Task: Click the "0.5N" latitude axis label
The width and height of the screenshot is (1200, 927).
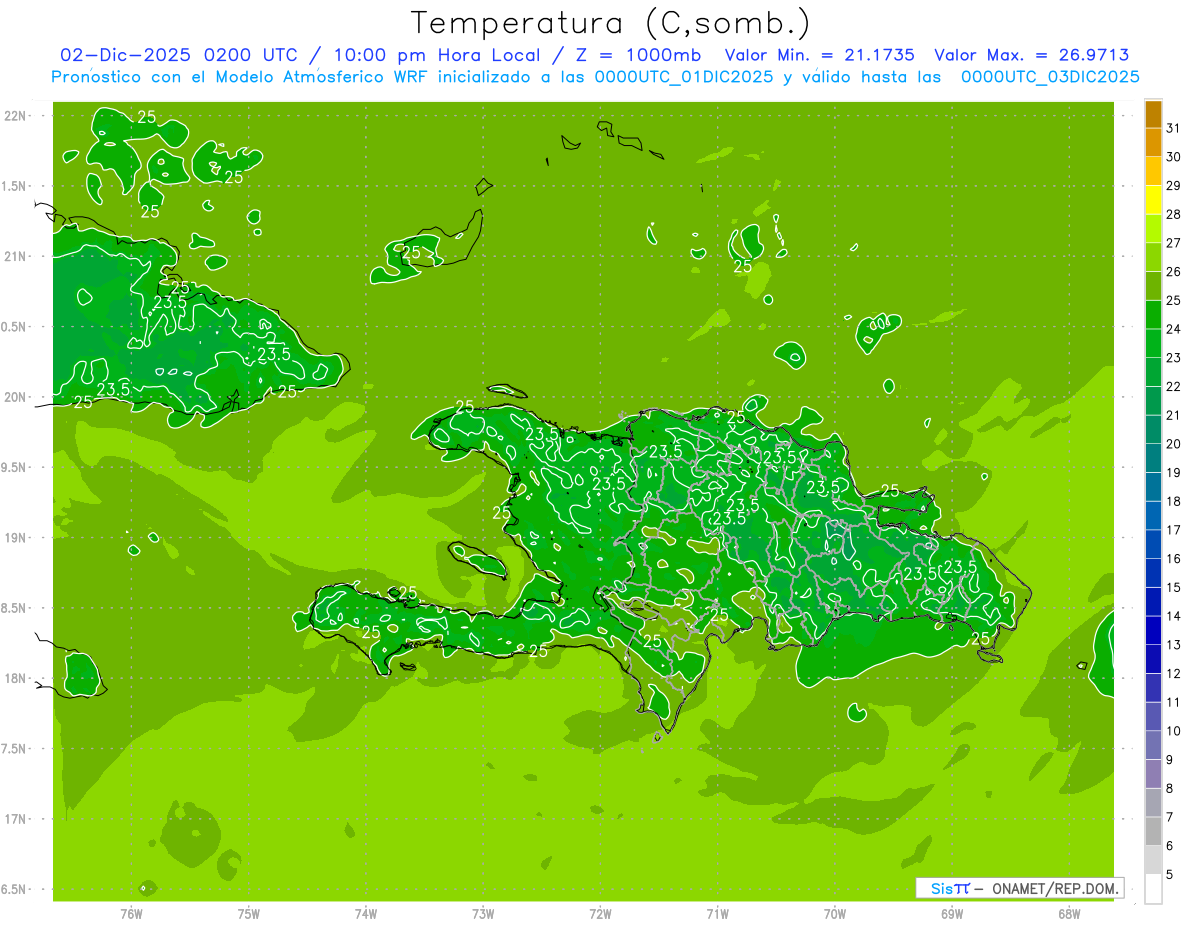Action: (14, 327)
